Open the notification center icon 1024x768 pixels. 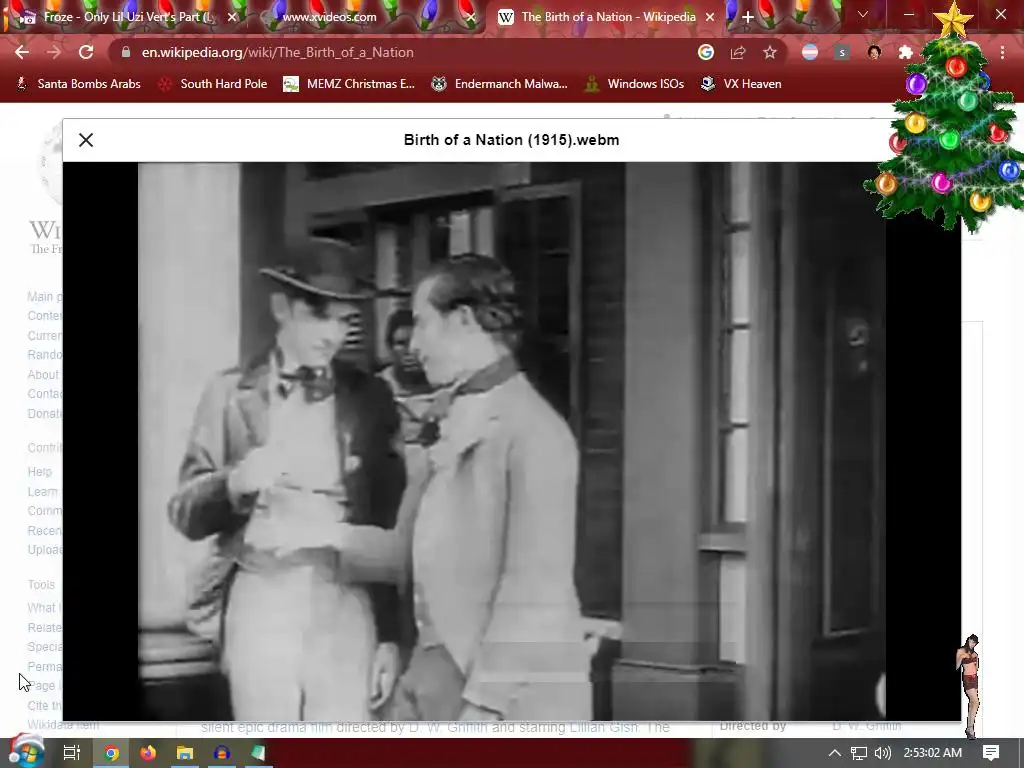[991, 753]
